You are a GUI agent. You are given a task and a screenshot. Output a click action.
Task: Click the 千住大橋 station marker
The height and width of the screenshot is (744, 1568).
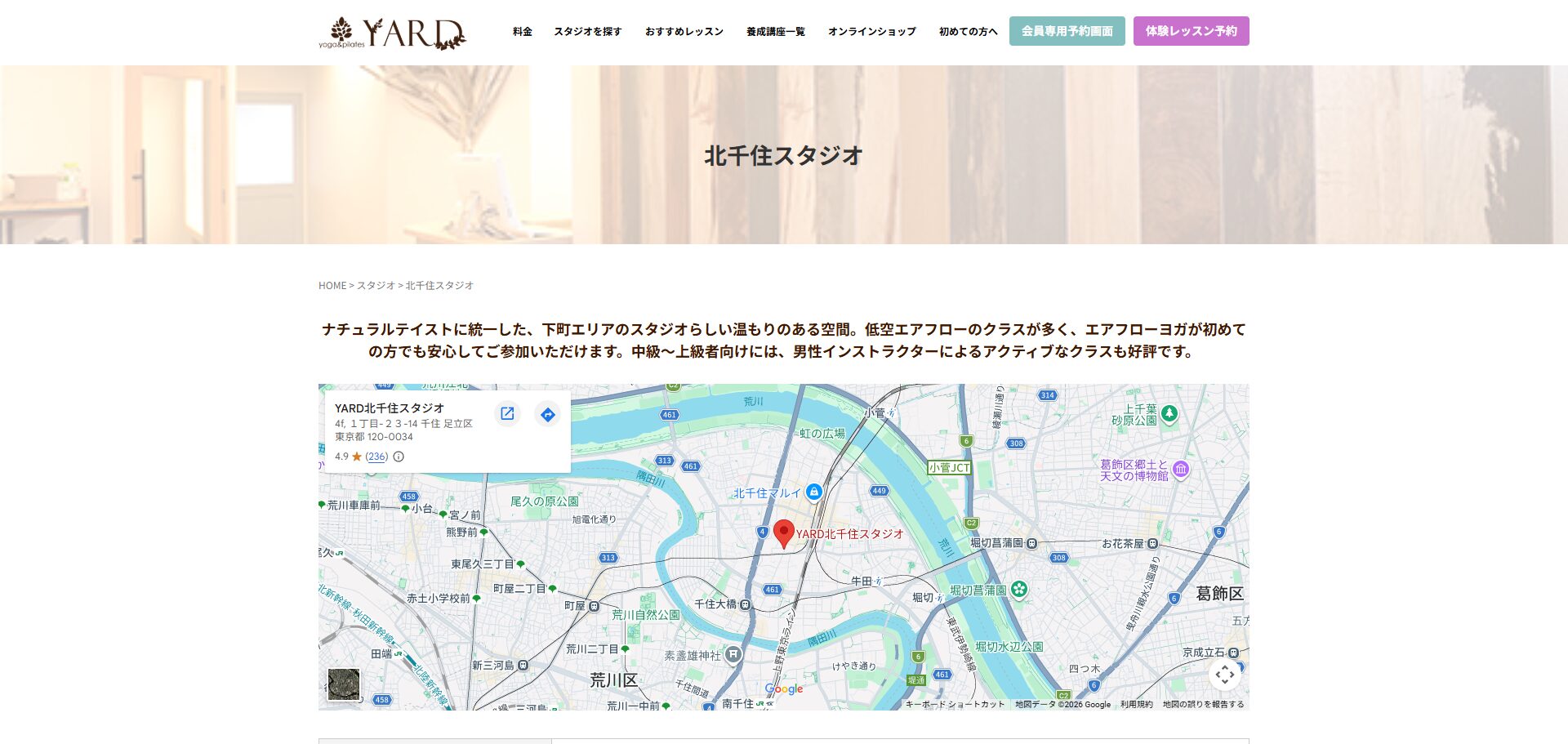(x=745, y=604)
